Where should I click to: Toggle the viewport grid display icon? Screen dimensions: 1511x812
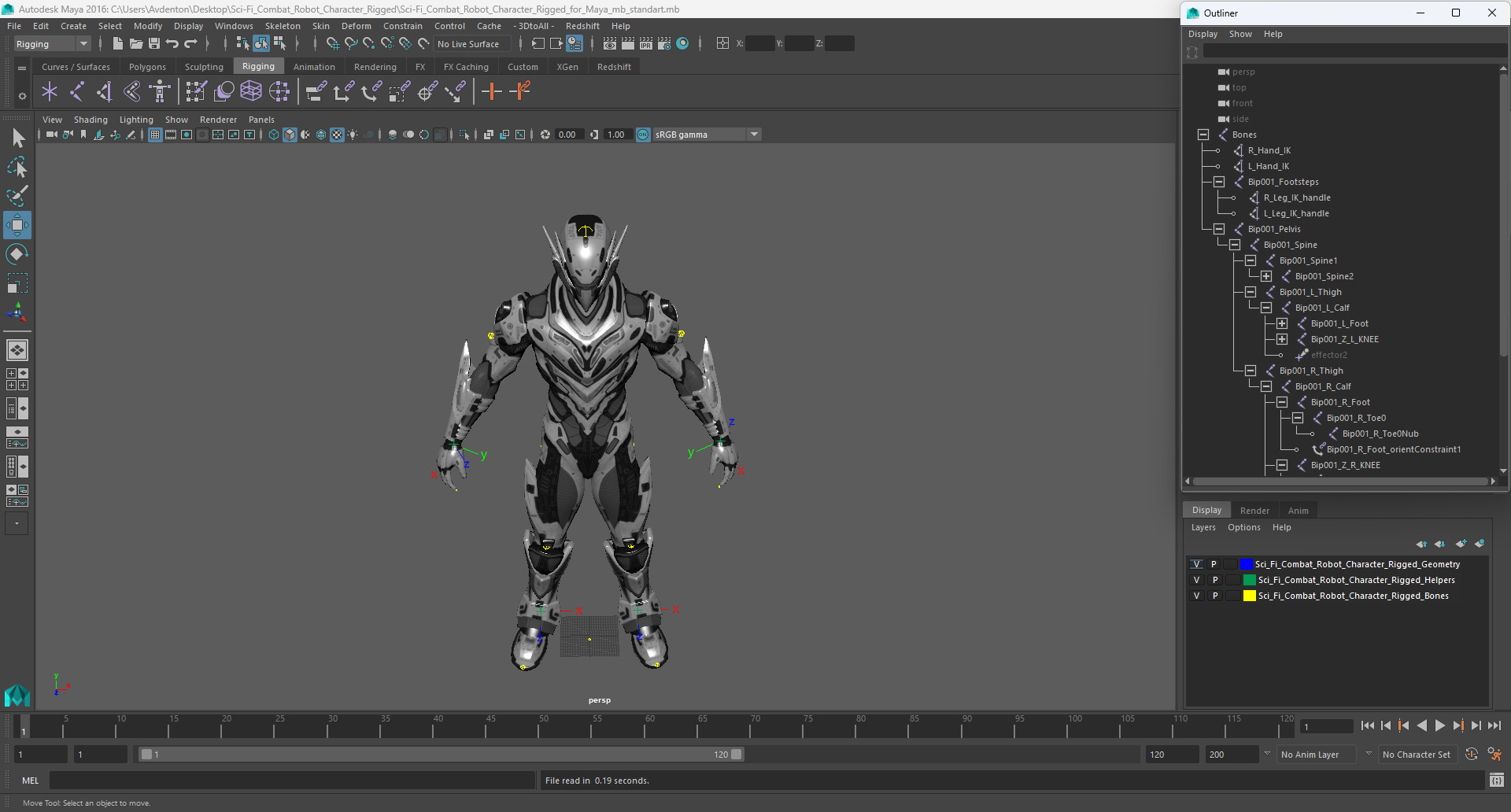155,135
